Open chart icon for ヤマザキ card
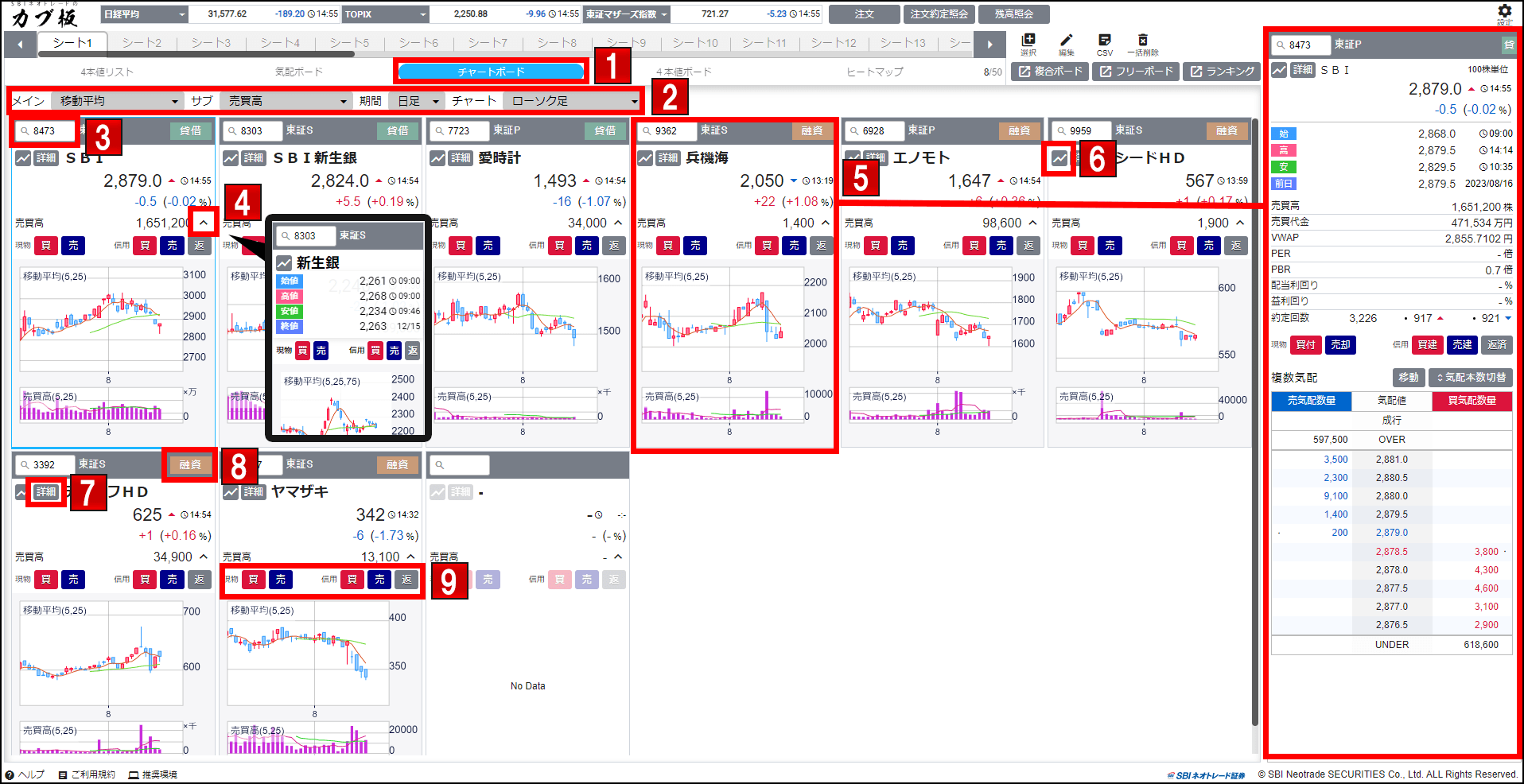This screenshot has width=1524, height=784. pyautogui.click(x=231, y=492)
